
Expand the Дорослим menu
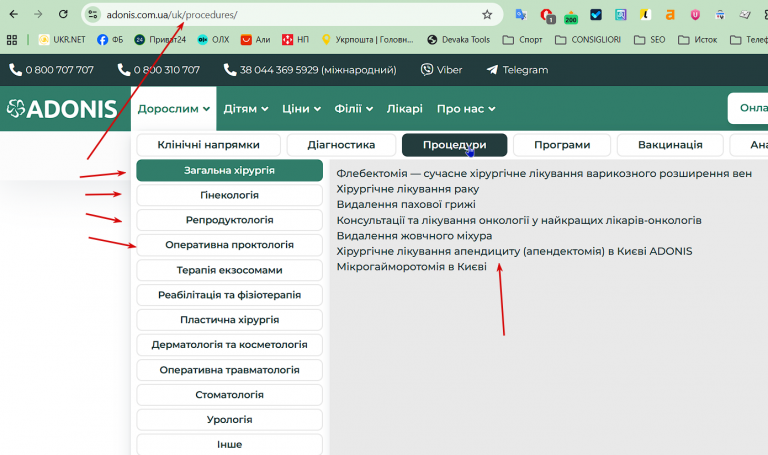click(x=173, y=109)
